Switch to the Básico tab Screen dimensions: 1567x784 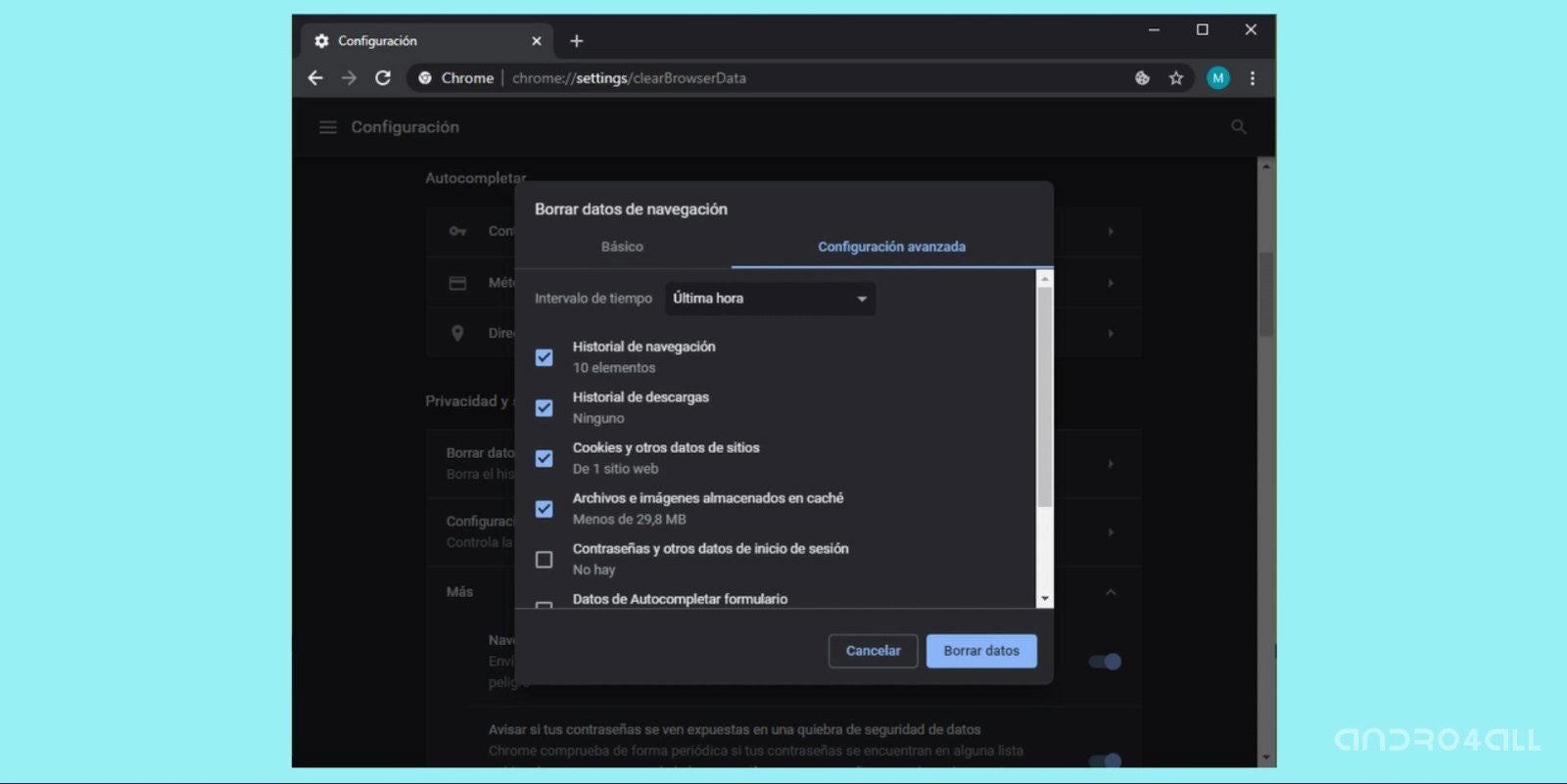point(622,247)
